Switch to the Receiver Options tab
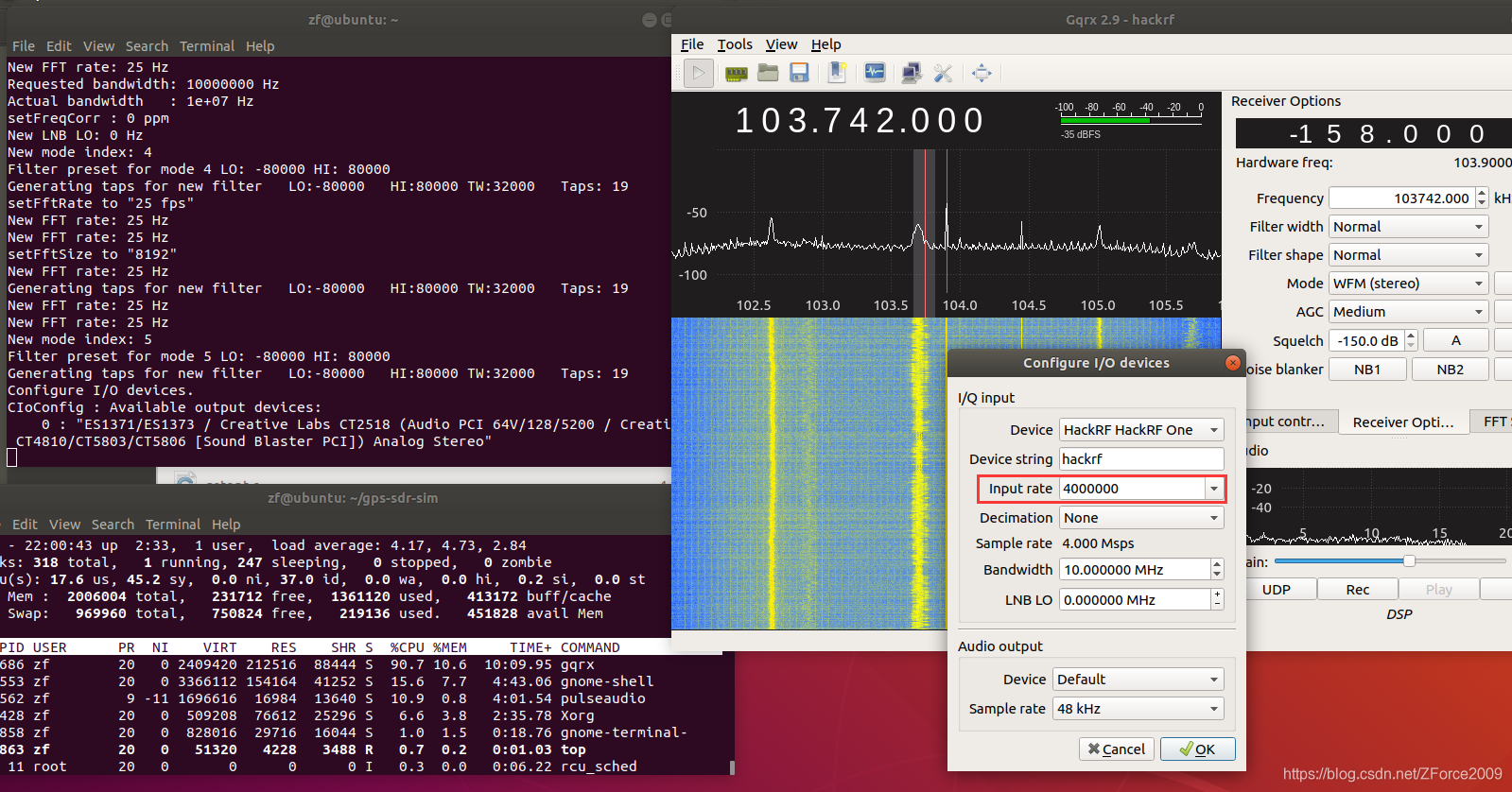Viewport: 1512px width, 792px height. 1402,422
